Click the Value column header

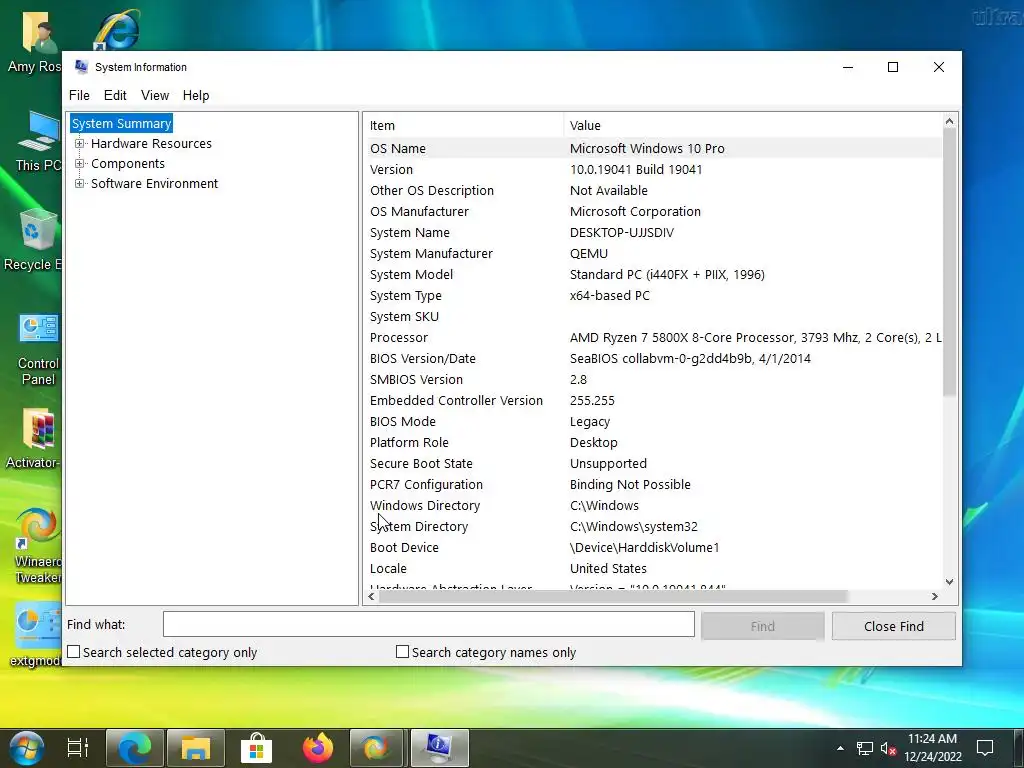coord(752,125)
